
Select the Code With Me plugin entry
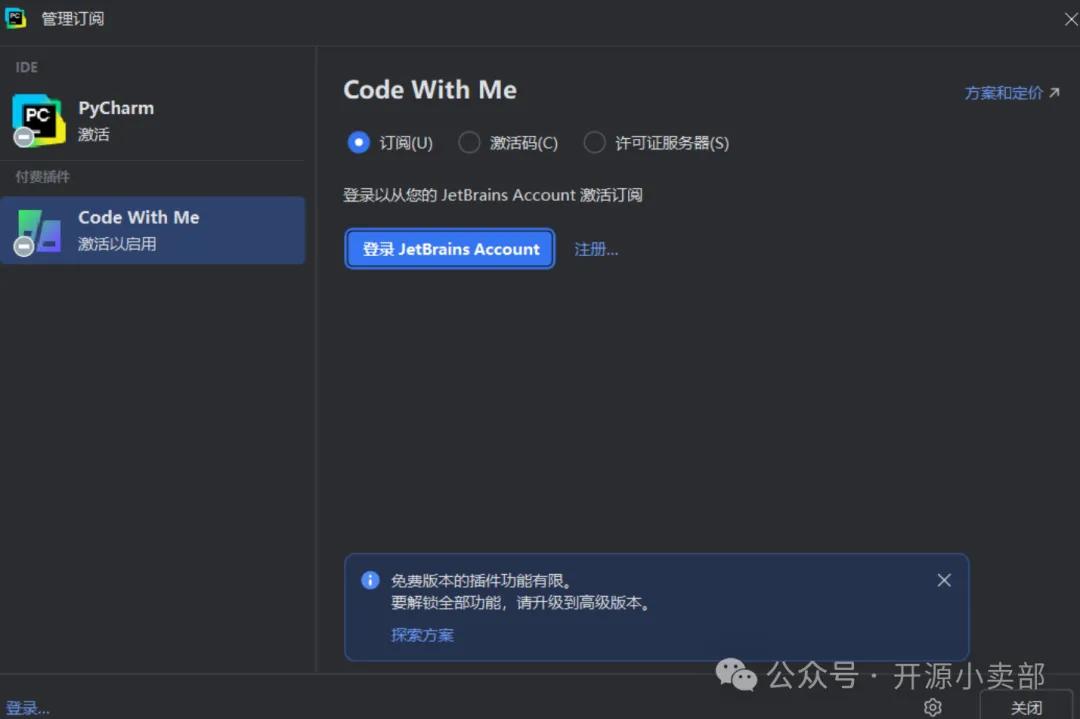152,230
